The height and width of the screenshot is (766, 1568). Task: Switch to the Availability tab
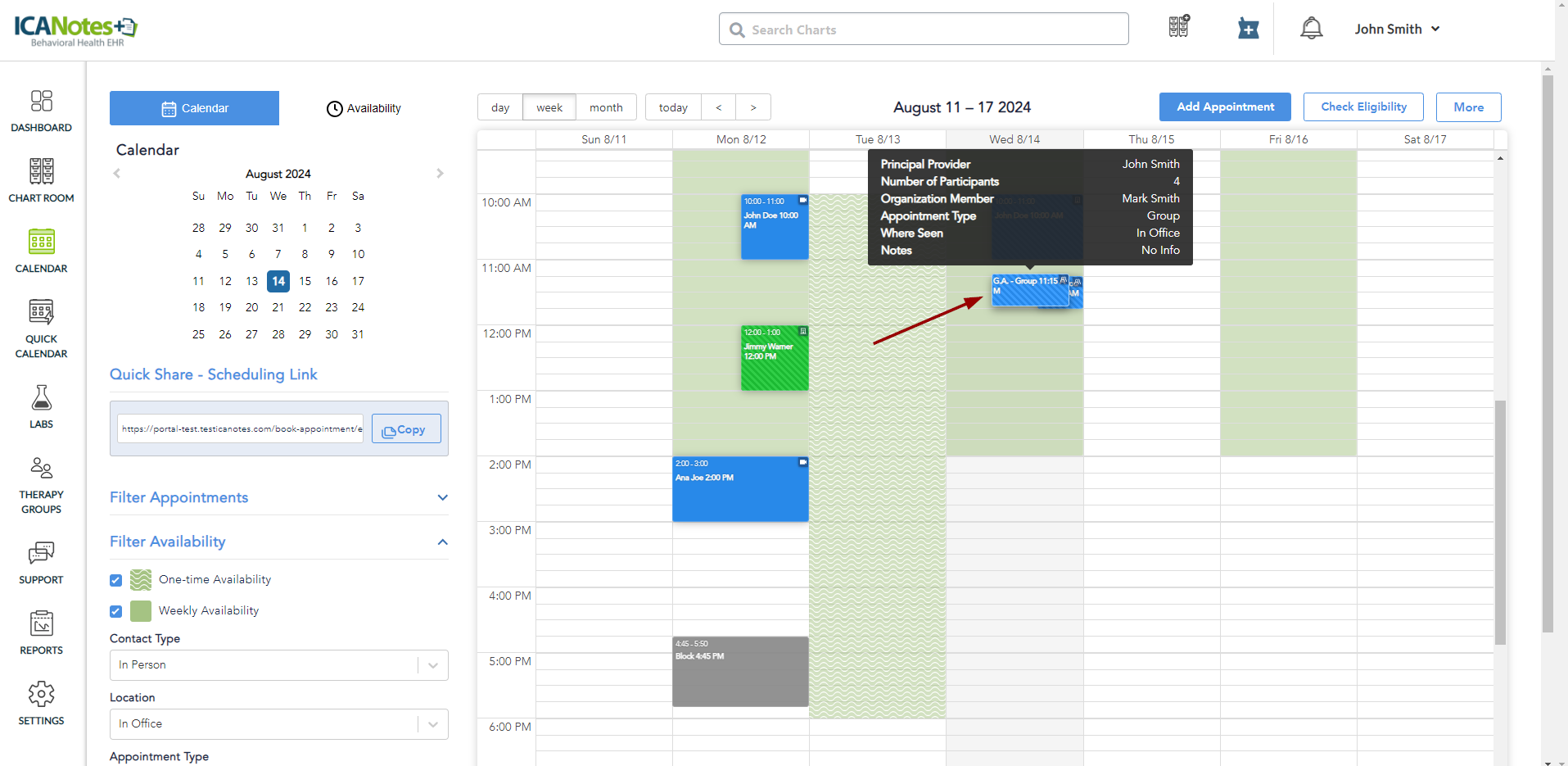click(364, 108)
